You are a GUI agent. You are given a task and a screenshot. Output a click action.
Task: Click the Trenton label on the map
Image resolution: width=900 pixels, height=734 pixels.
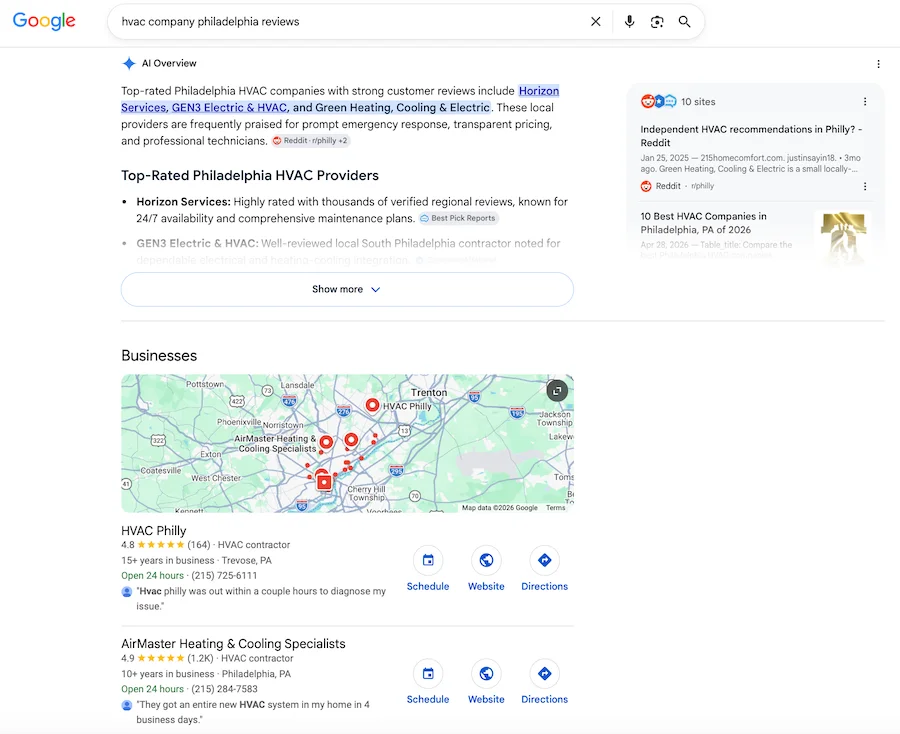429,393
